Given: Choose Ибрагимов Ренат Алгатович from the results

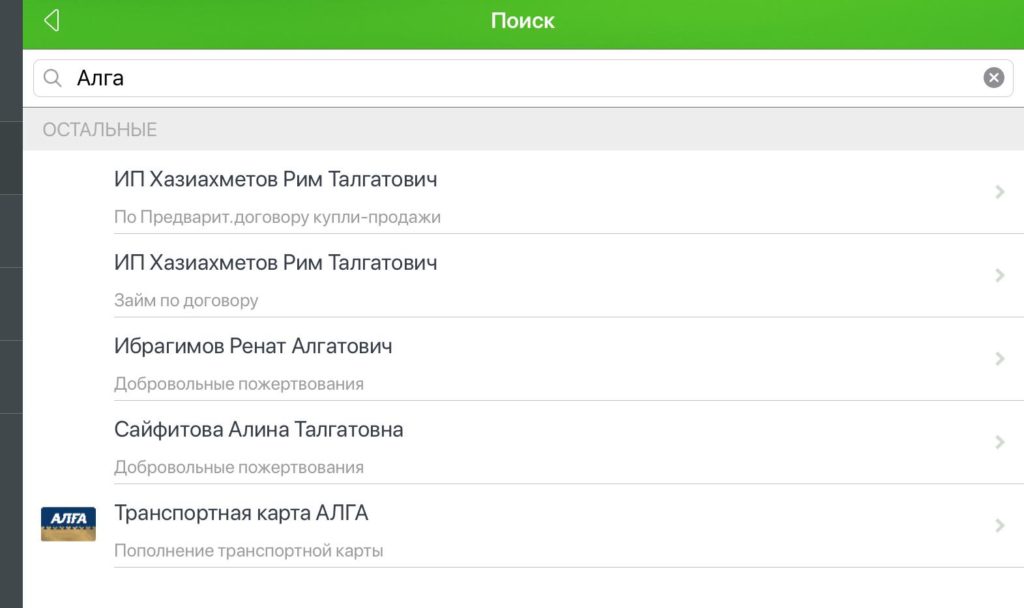Looking at the screenshot, I should (253, 347).
